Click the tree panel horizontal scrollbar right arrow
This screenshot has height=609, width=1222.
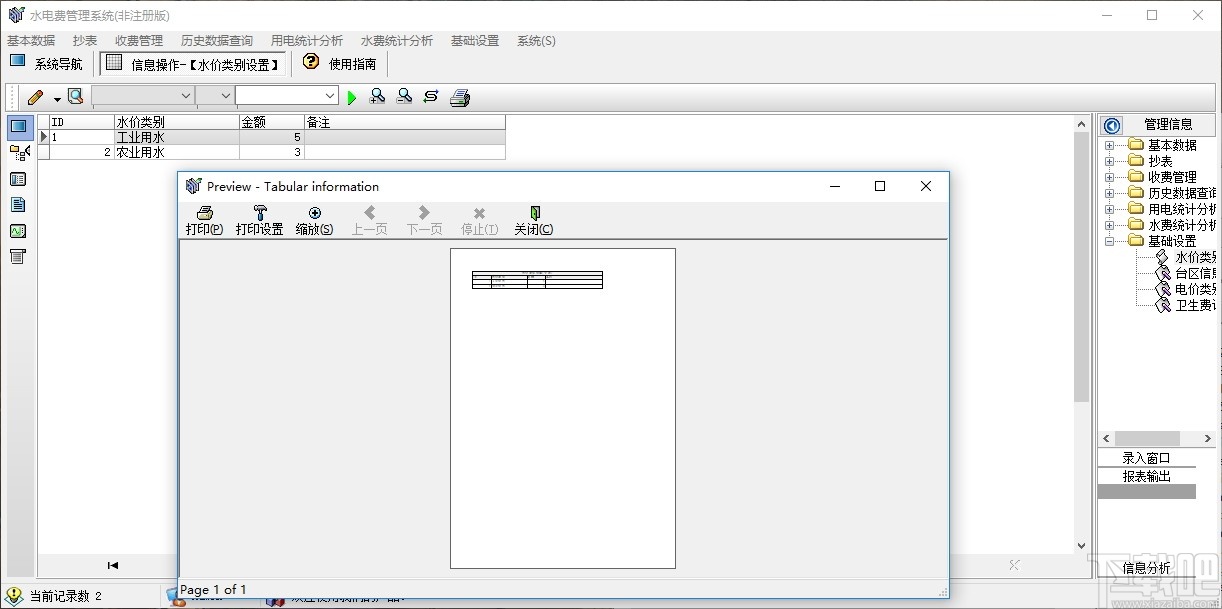click(1208, 438)
